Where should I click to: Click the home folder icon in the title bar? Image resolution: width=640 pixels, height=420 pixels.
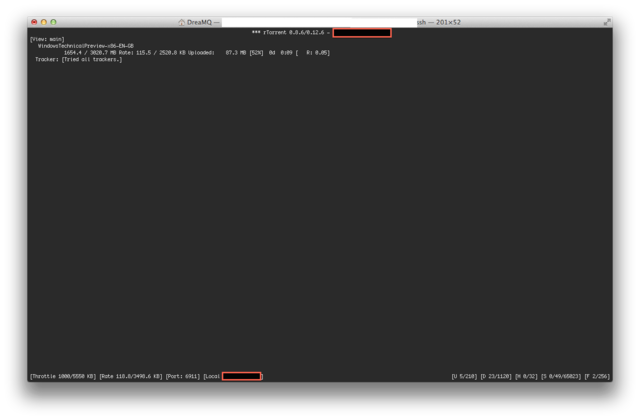(181, 21)
